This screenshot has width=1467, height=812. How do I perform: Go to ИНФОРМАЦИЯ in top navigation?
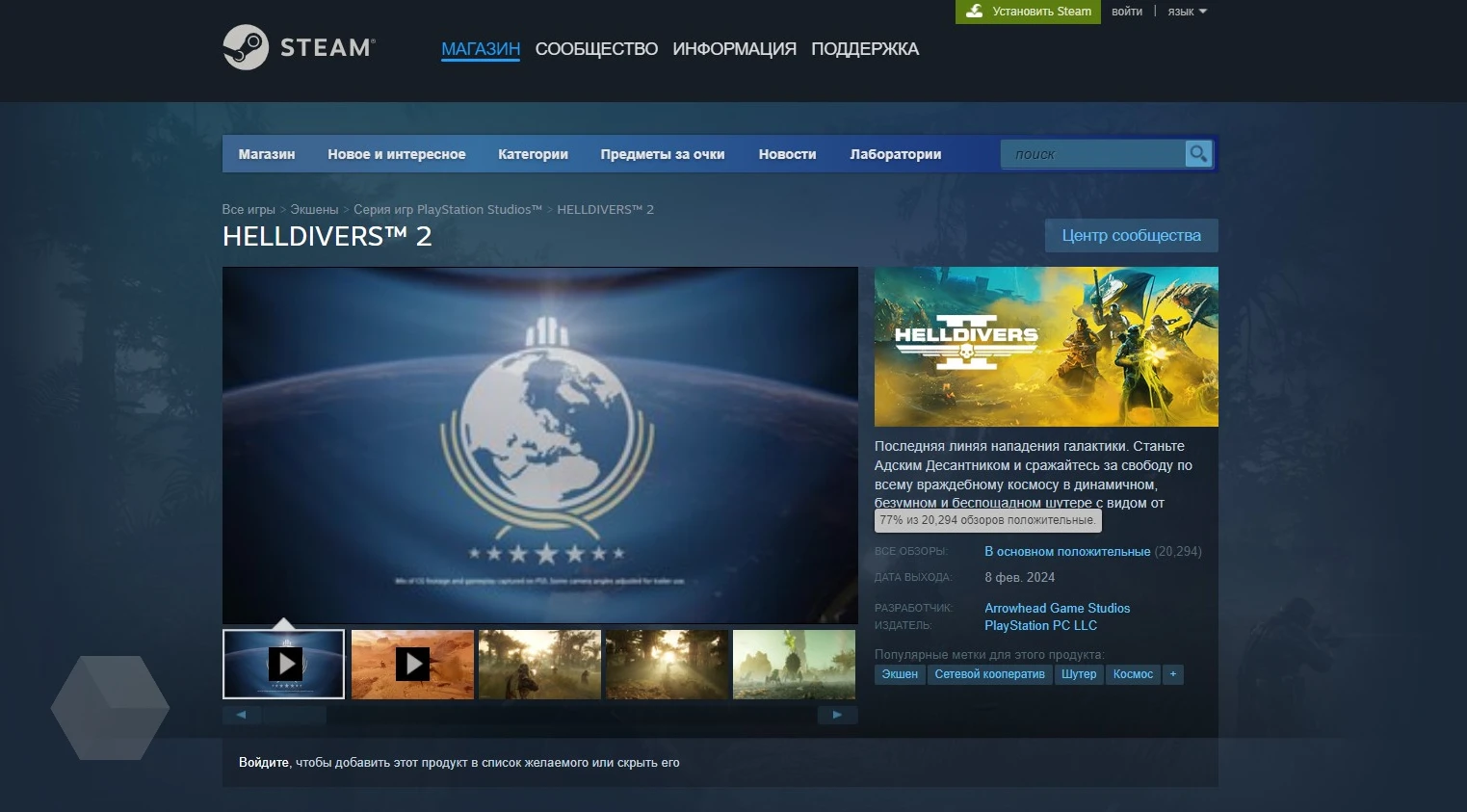734,49
